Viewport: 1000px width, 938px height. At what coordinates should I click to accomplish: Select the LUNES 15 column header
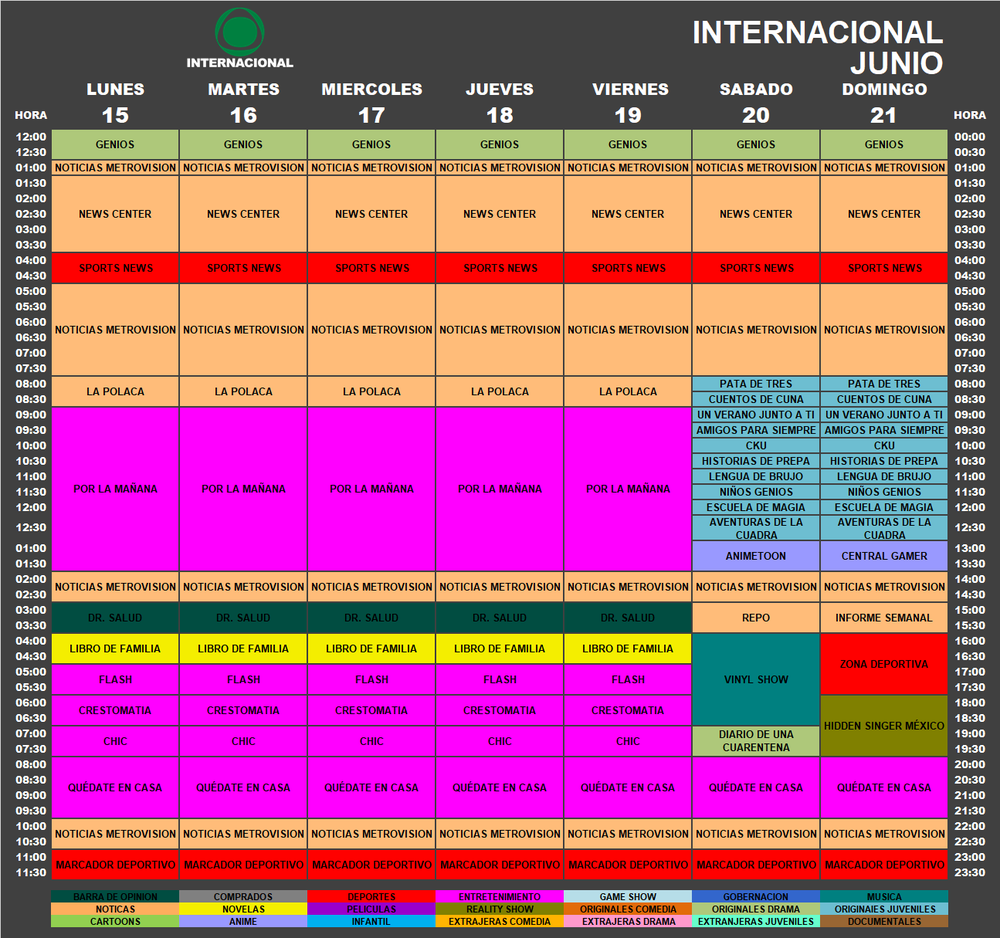pyautogui.click(x=114, y=98)
